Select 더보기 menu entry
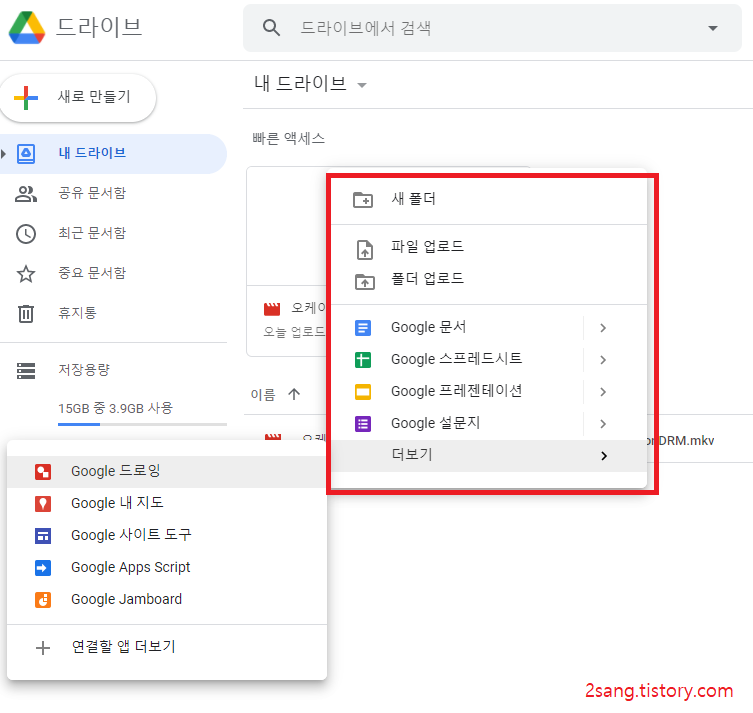Image resolution: width=753 pixels, height=713 pixels. tap(489, 456)
